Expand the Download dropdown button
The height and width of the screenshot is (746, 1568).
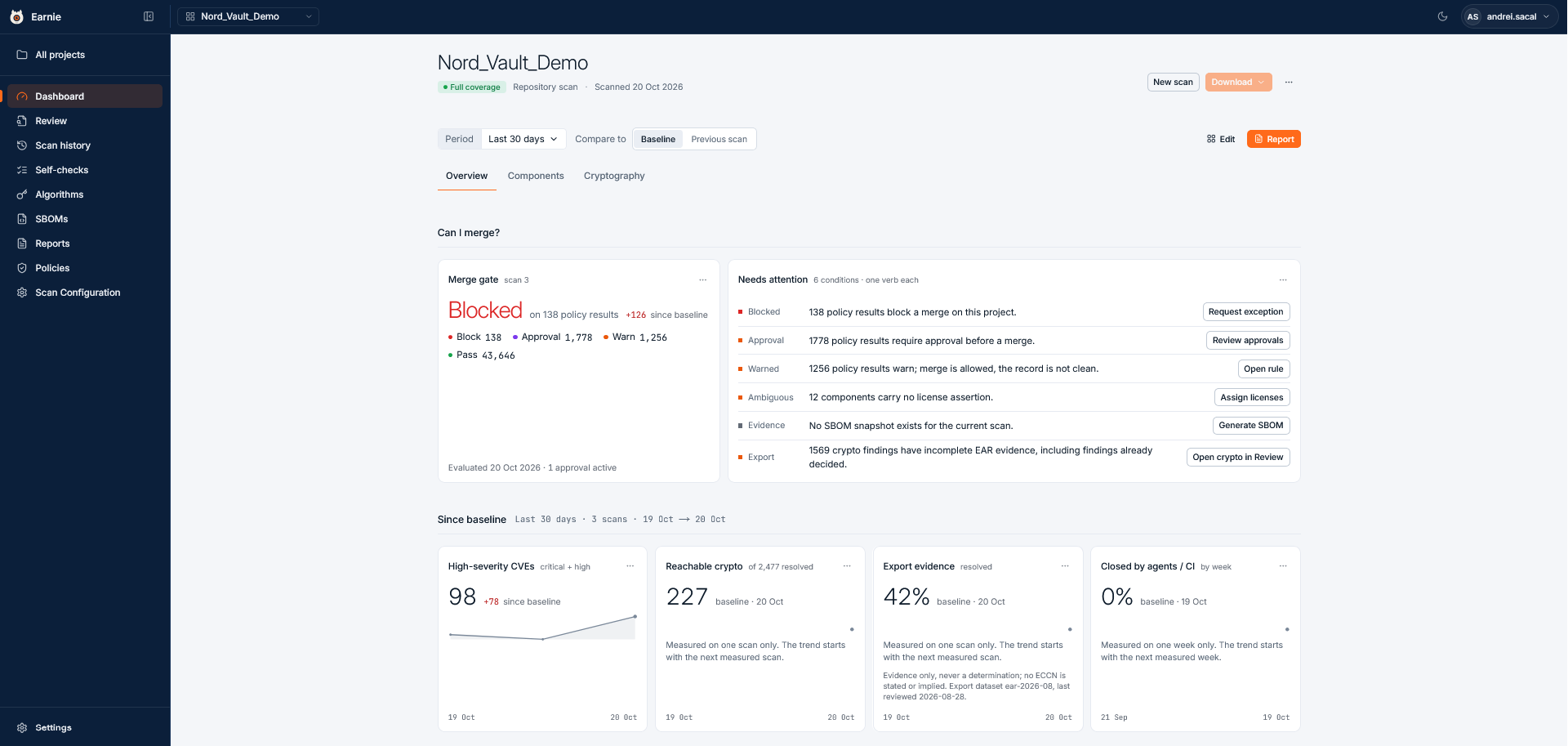1238,82
